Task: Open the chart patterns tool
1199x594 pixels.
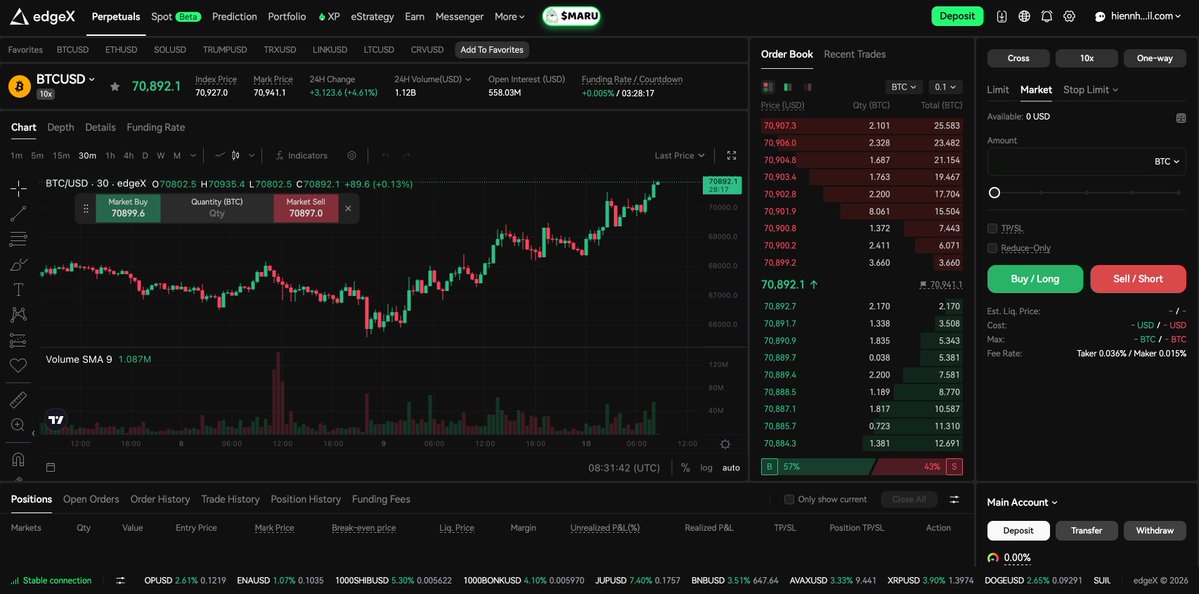Action: [18, 314]
